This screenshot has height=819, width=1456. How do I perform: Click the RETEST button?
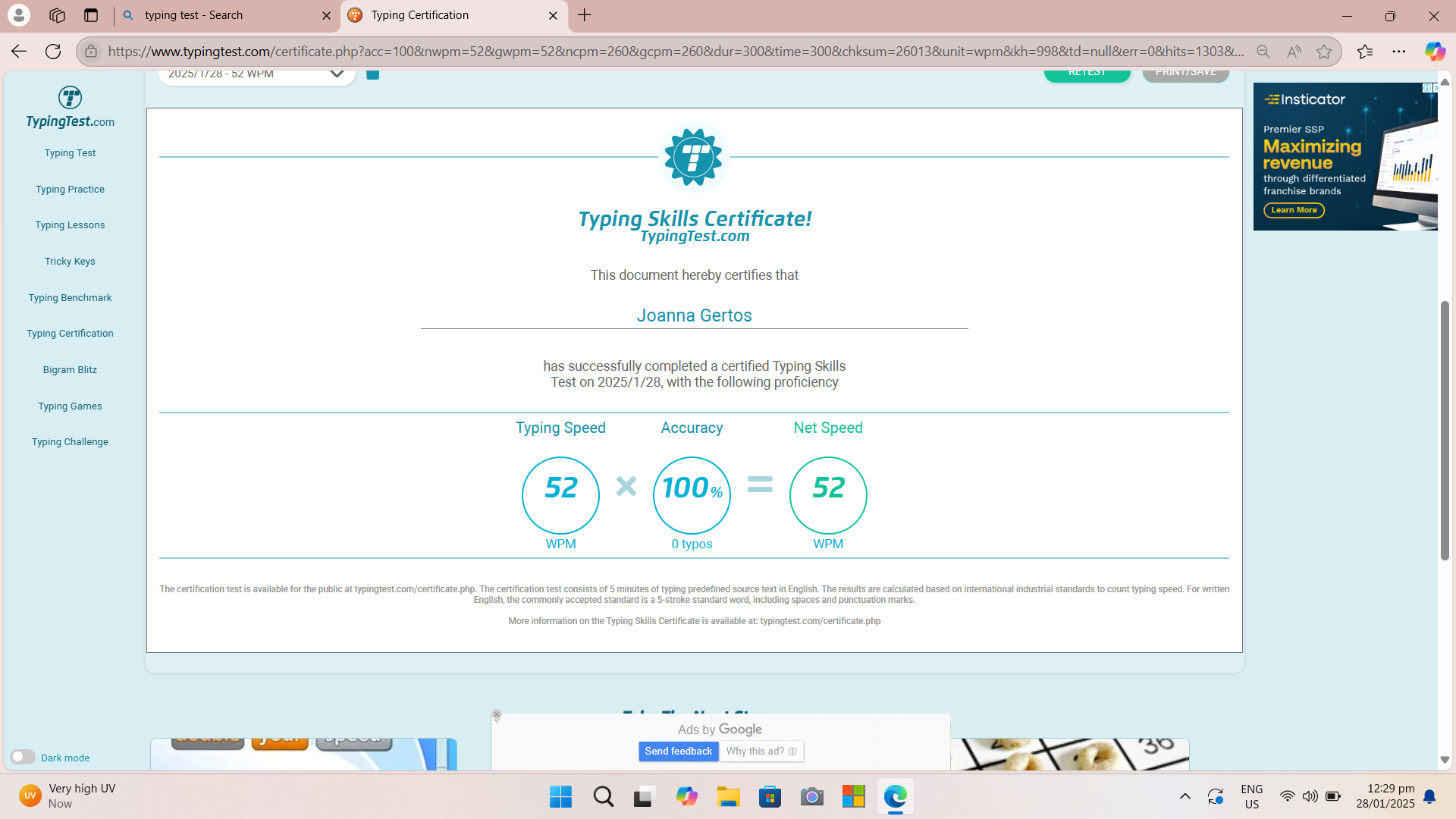coord(1088,71)
